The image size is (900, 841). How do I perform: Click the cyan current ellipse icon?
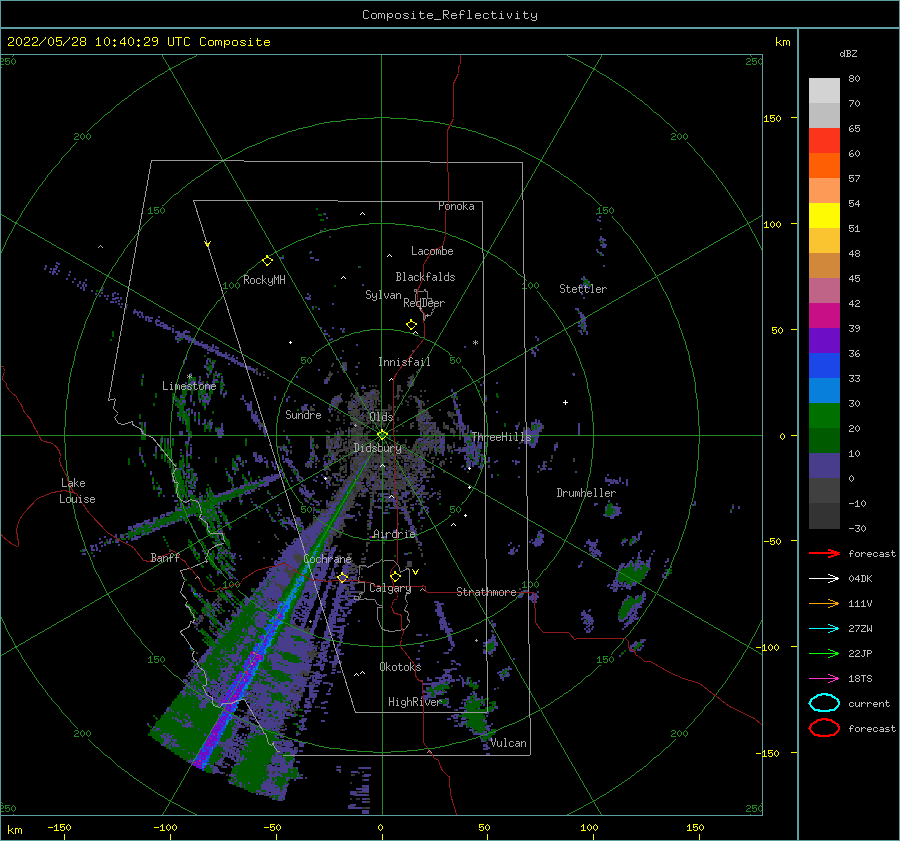(824, 703)
